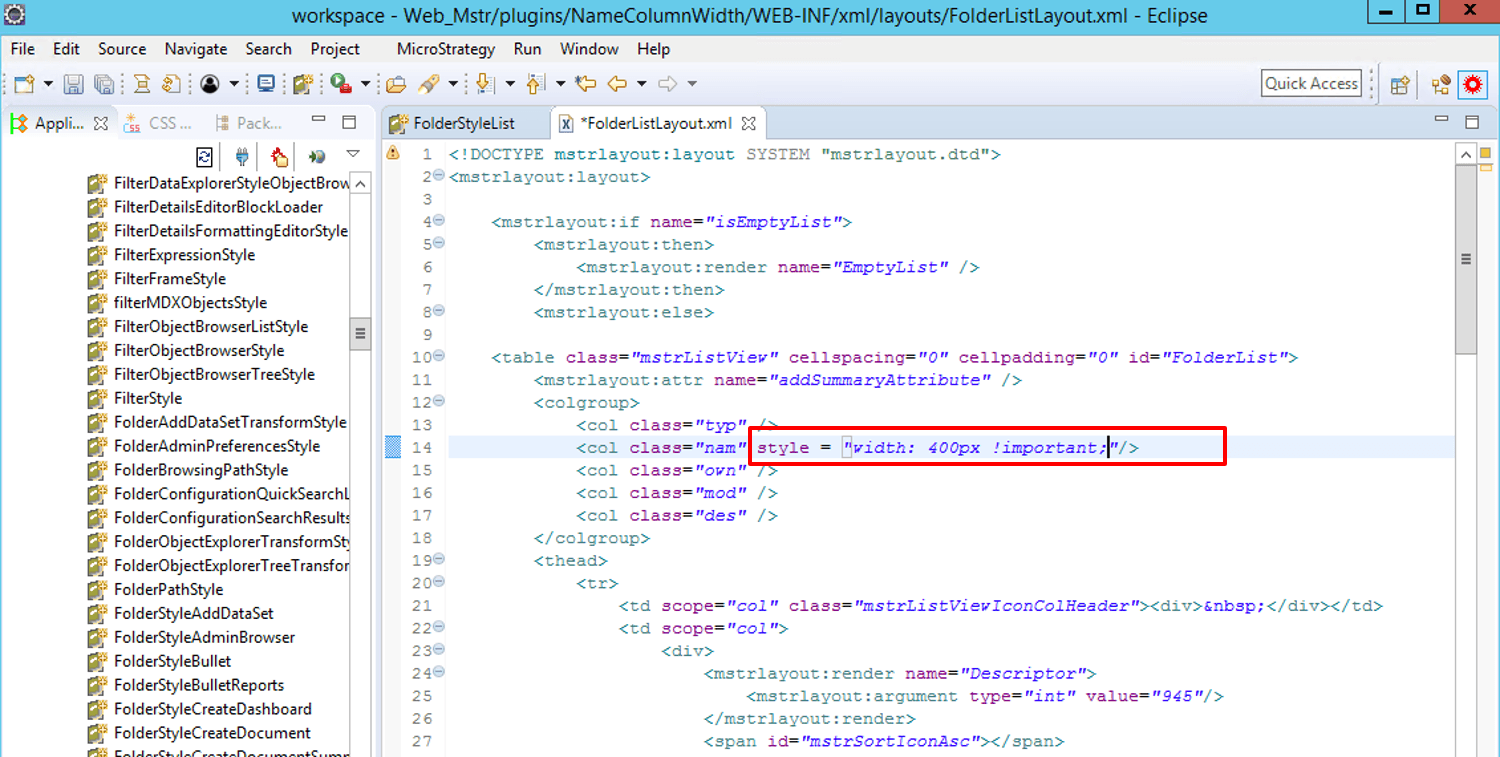Click the plug connect icon in left panel
1500x757 pixels.
coord(242,157)
